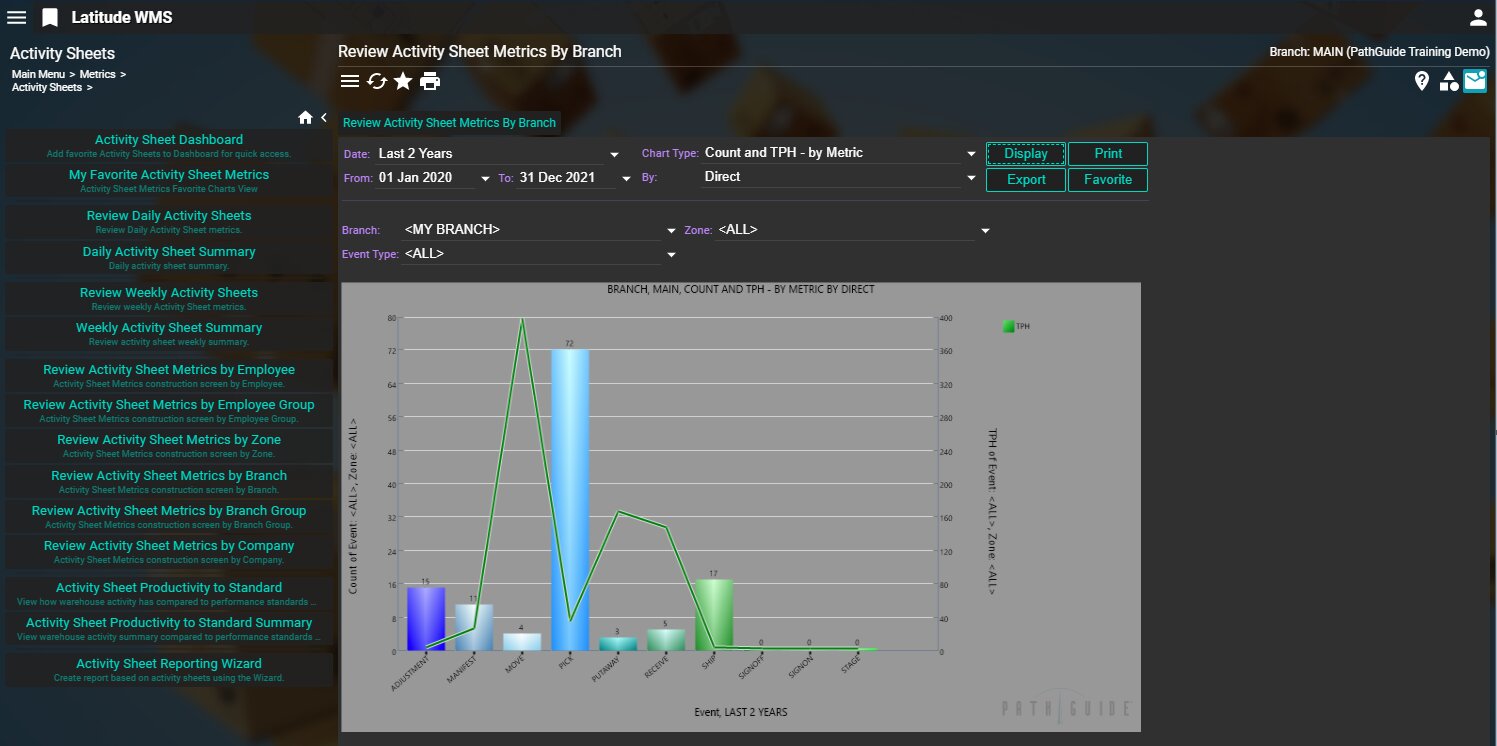Click the shapes icon near the top right
This screenshot has height=746, width=1497.
point(1448,82)
